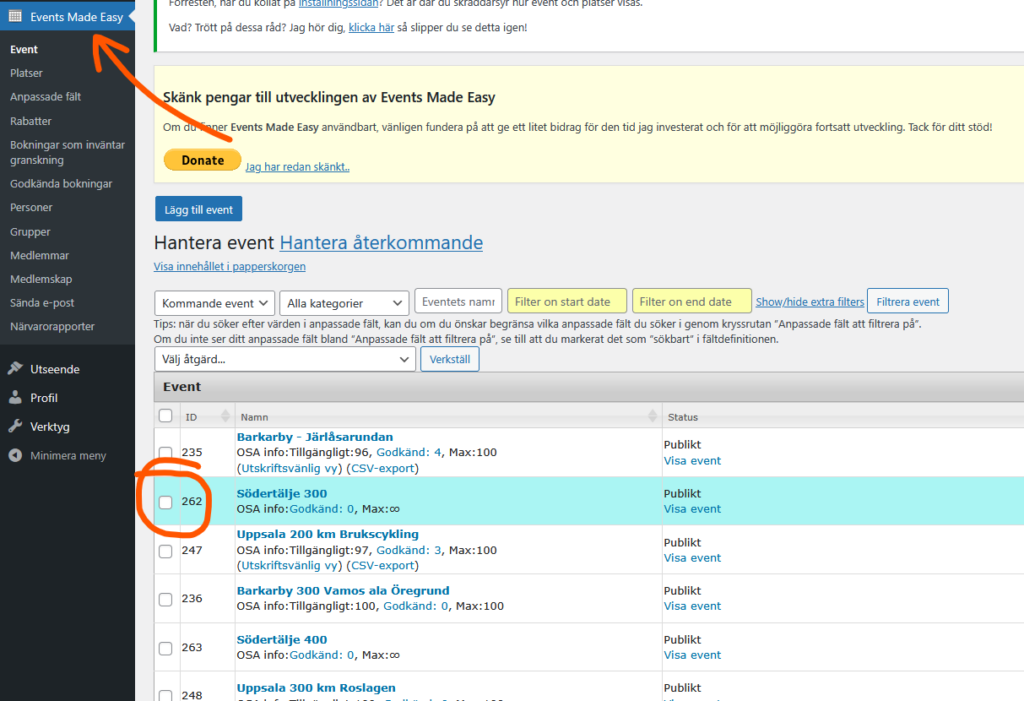
Task: Click CSV-export for Uppsala 200 km Brukscykling
Action: coord(383,566)
